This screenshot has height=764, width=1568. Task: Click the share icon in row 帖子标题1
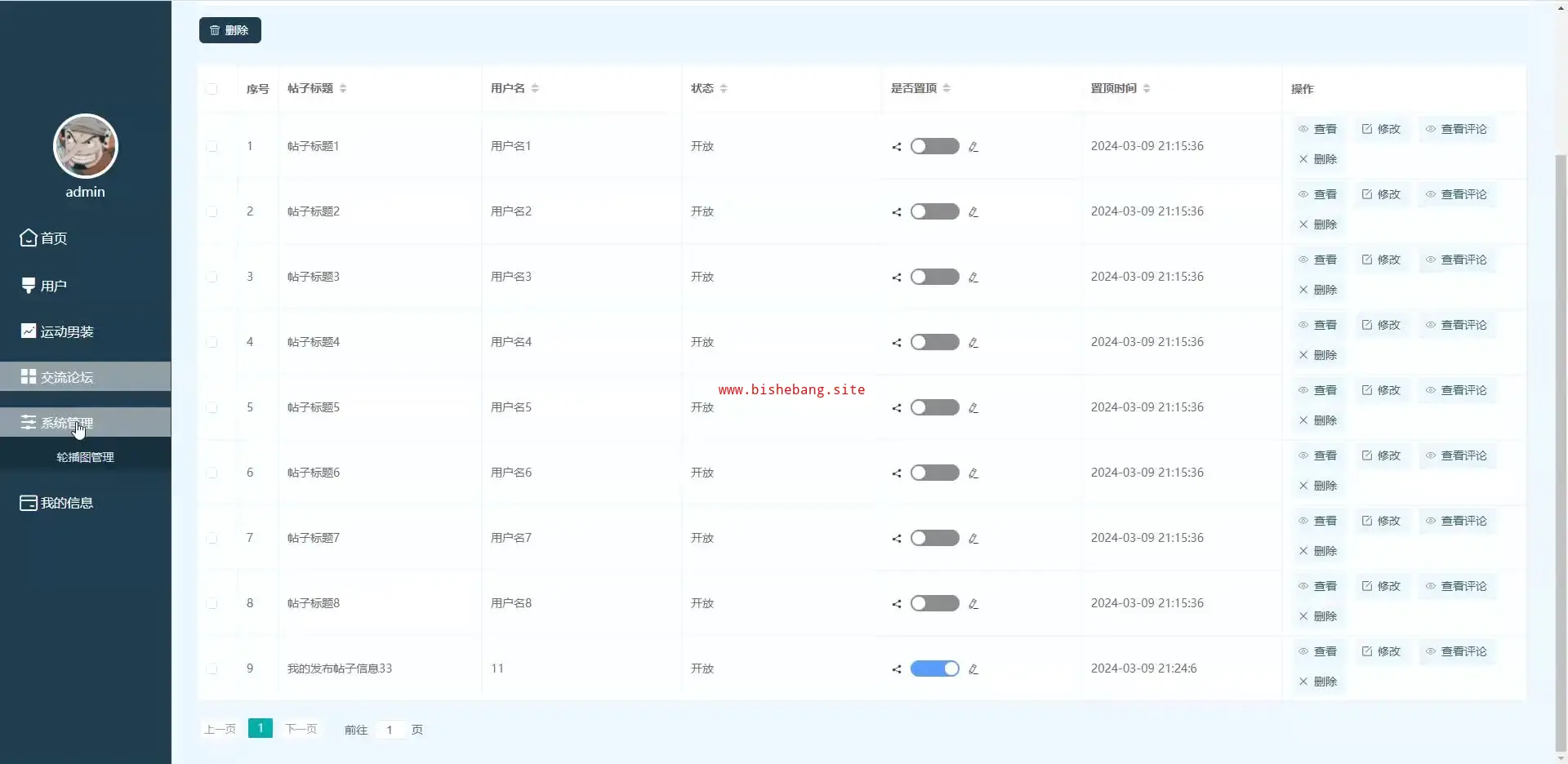[897, 147]
